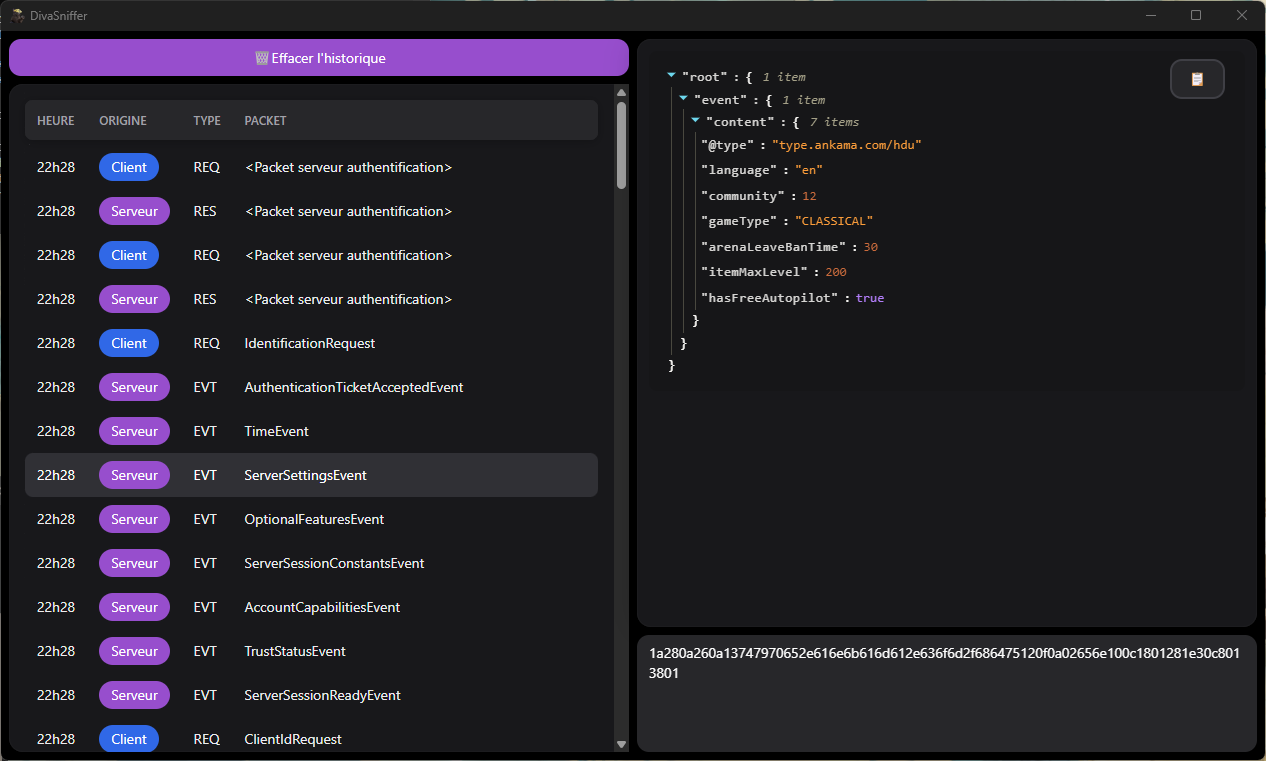Screen dimensions: 1266x761
Task: Click the Serveur badge on TrustStatusEvent row
Action: click(134, 651)
